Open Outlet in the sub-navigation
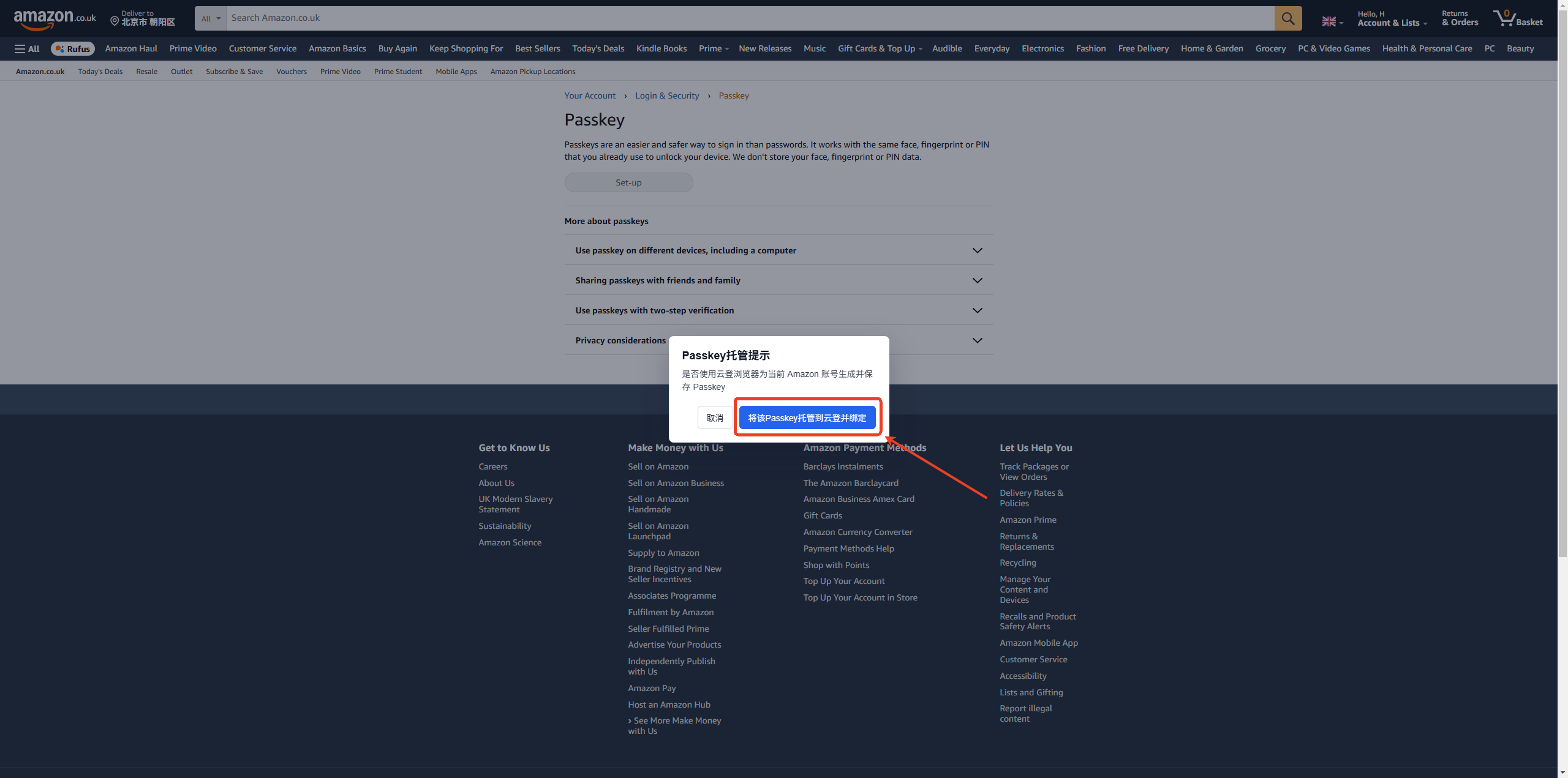 tap(181, 72)
